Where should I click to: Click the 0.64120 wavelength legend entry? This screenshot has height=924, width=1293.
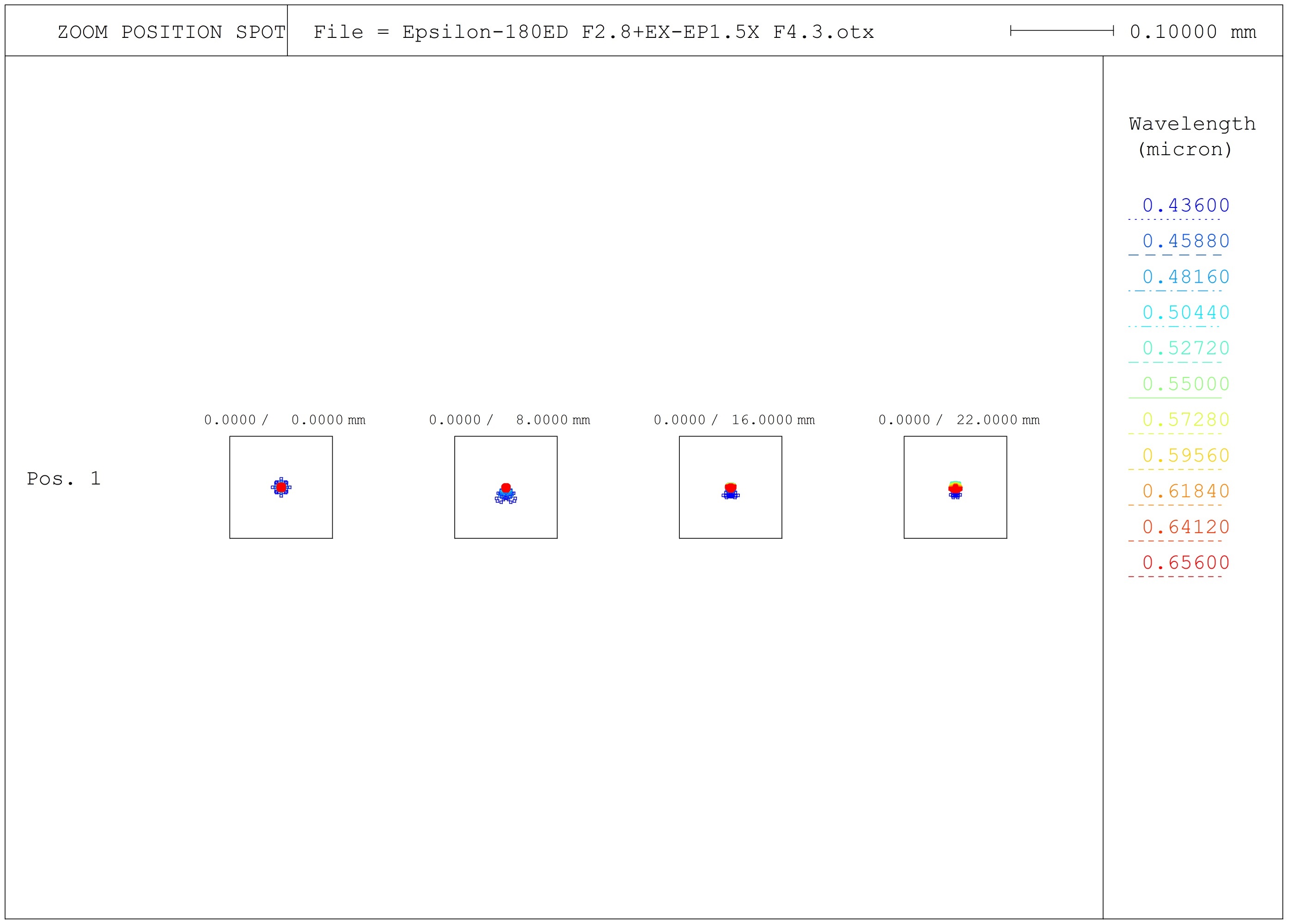coord(1185,528)
